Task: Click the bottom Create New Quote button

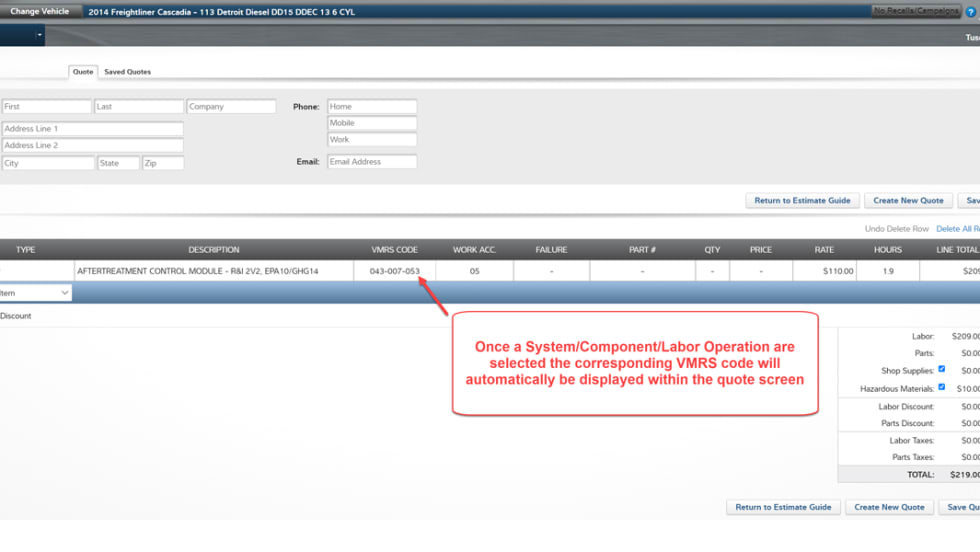Action: click(x=889, y=507)
